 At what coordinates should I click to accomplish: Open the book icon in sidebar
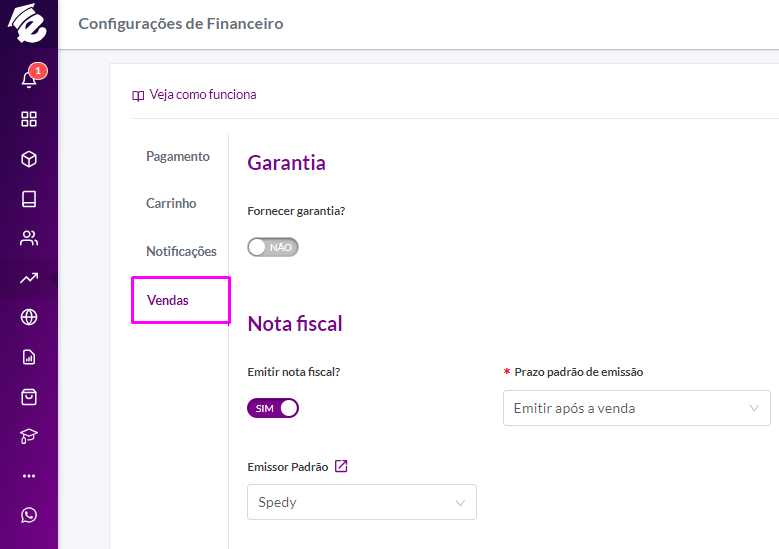pyautogui.click(x=29, y=199)
